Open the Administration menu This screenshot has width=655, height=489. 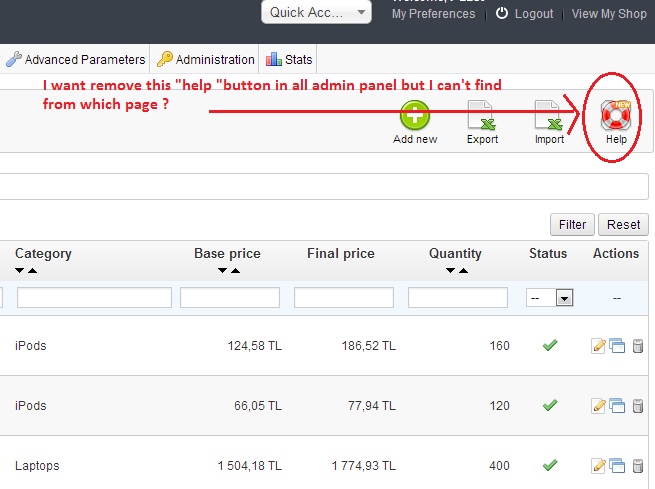click(x=205, y=59)
